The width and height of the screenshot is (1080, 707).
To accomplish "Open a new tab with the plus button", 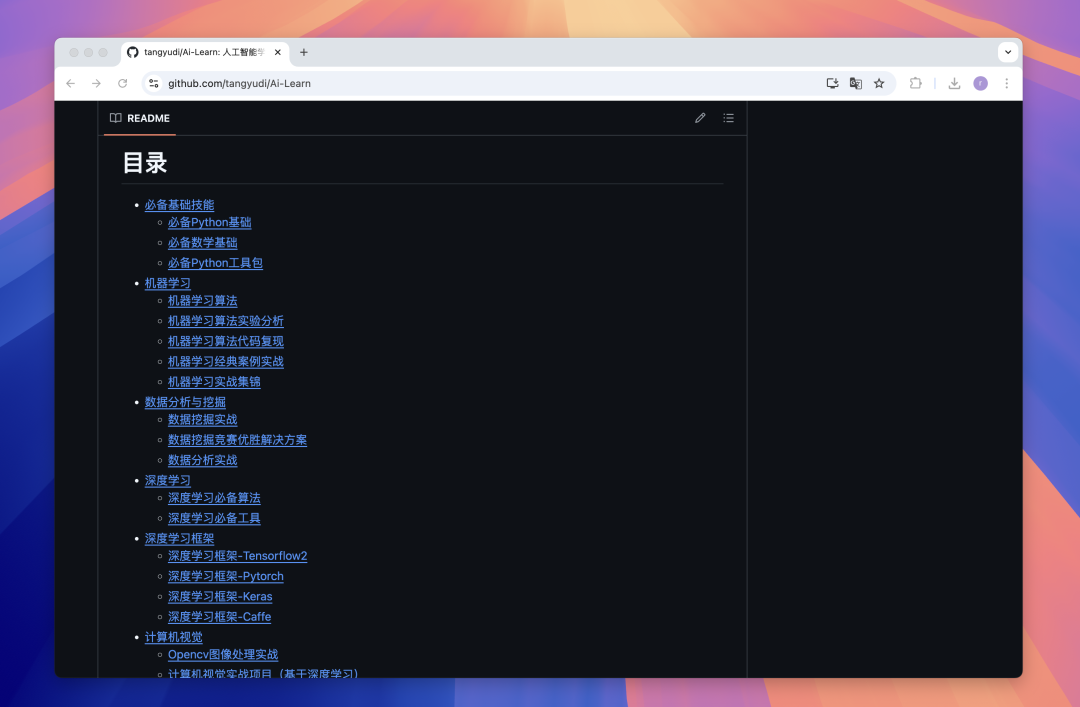I will click(304, 52).
